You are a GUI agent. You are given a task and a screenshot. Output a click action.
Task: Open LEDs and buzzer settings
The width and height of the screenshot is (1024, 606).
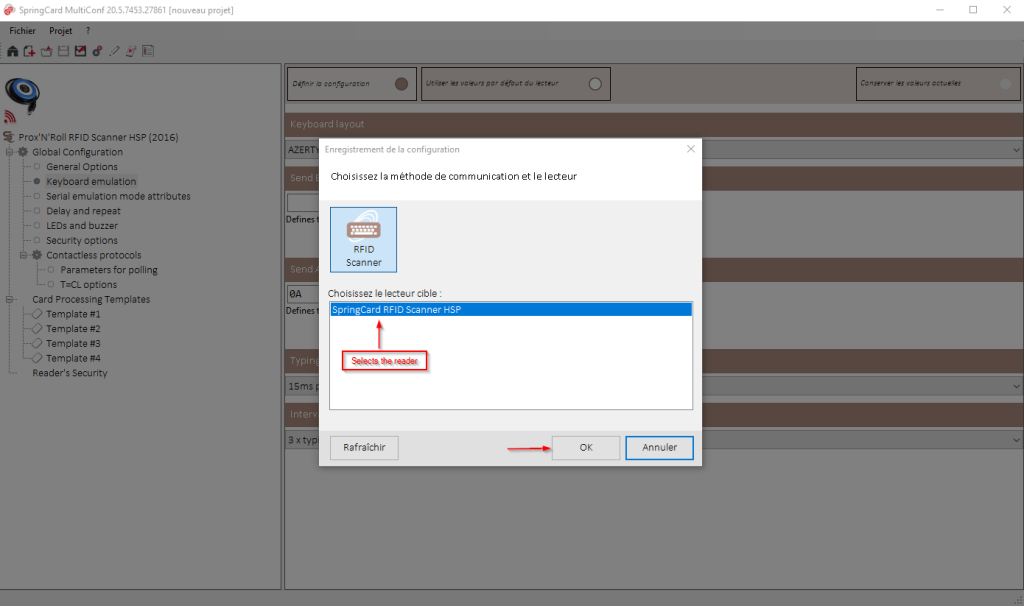click(x=82, y=225)
